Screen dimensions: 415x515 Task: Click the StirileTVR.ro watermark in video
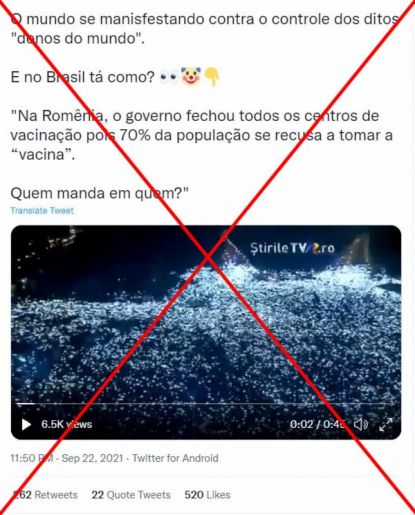[292, 248]
